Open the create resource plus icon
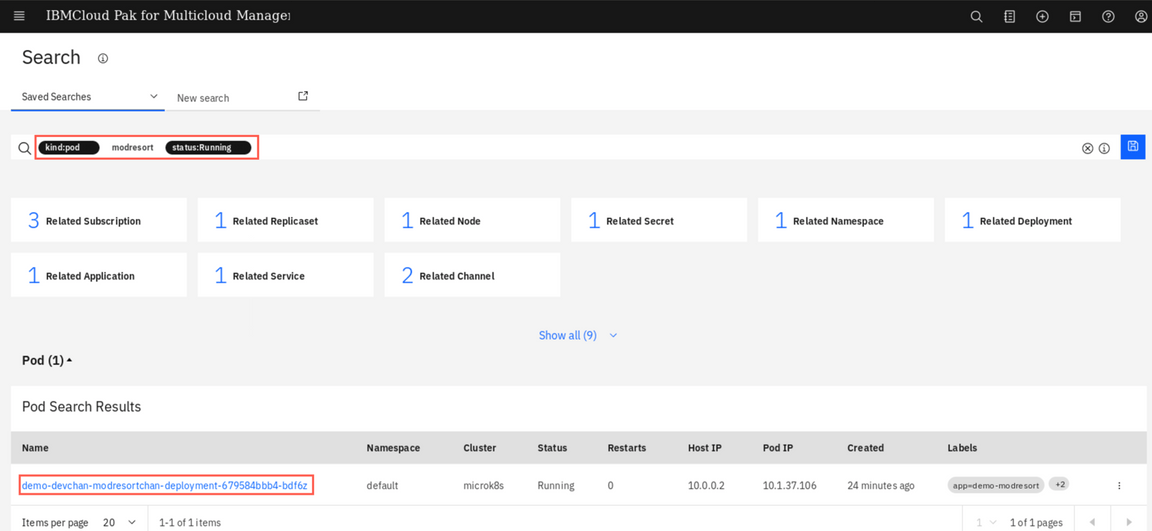This screenshot has height=531, width=1152. pos(1042,17)
